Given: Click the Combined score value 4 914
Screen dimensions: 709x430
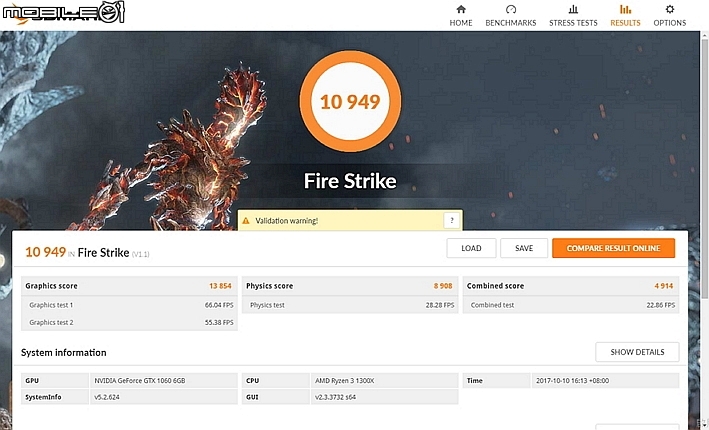Looking at the screenshot, I should coord(664,286).
